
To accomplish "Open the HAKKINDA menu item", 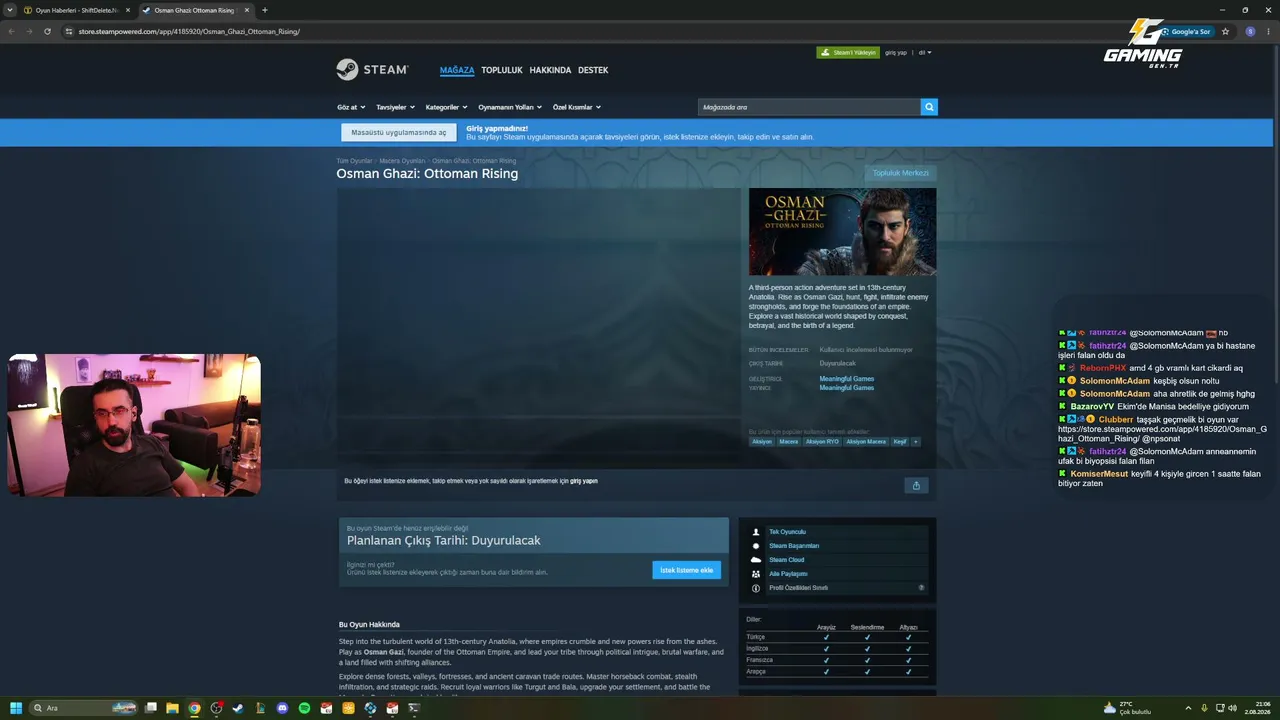I will click(550, 70).
